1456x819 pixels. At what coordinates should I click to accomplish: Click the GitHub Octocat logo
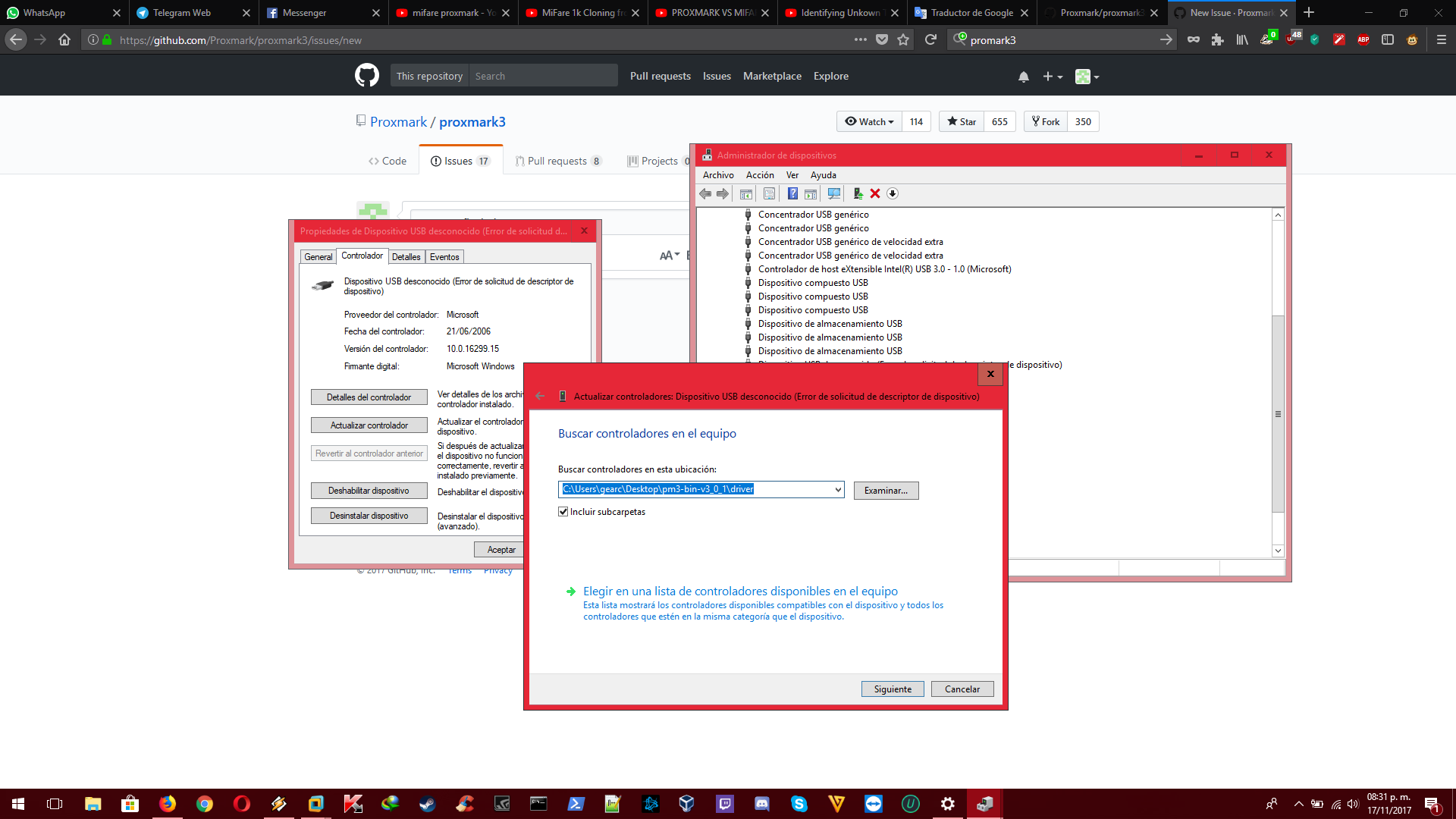[x=366, y=75]
